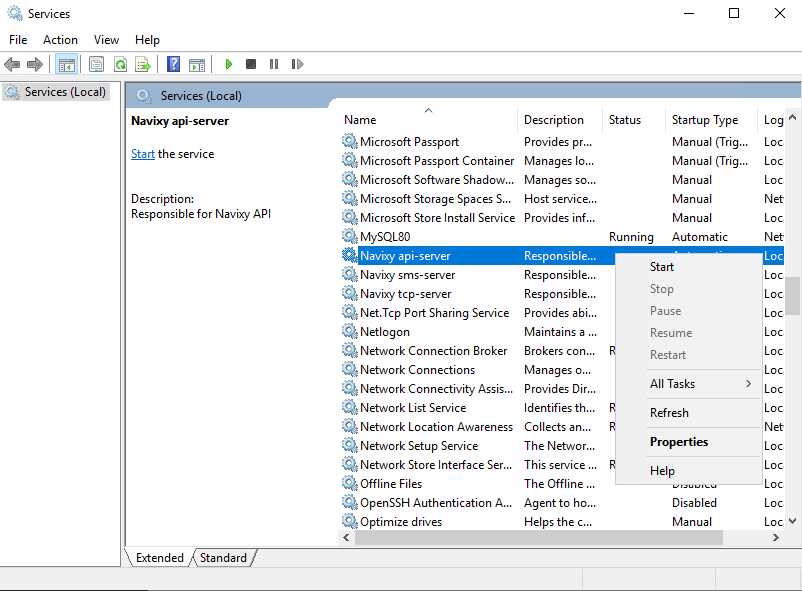802x591 pixels.
Task: Click the Forward arrow toolbar icon
Action: point(35,64)
